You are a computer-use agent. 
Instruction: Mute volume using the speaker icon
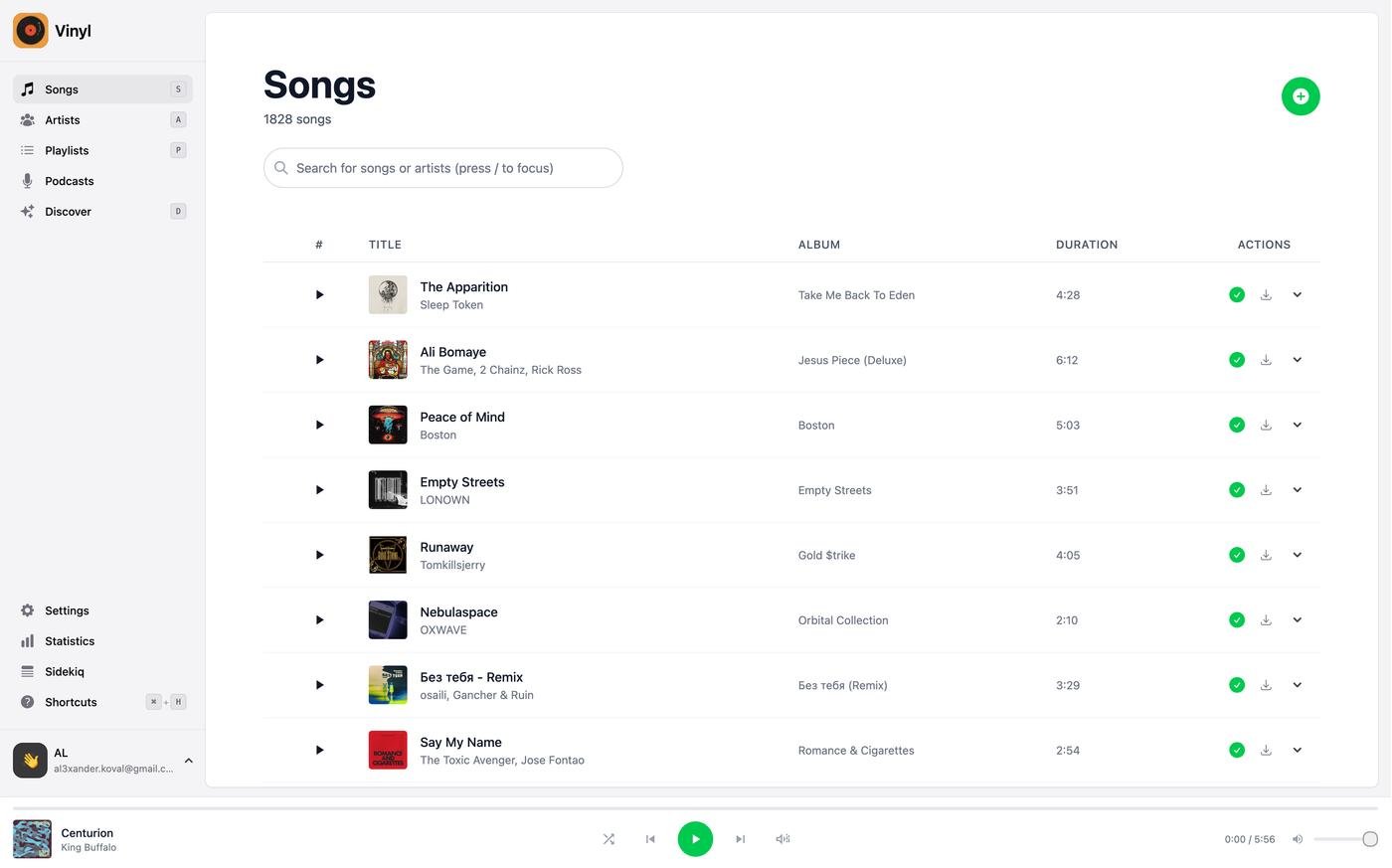pos(1298,839)
